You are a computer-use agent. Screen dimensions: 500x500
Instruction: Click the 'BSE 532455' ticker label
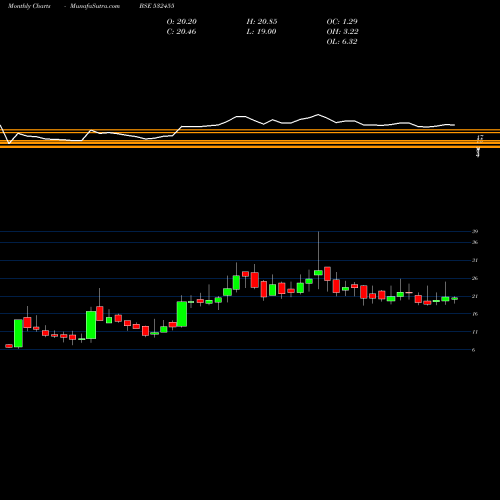tap(157, 6)
